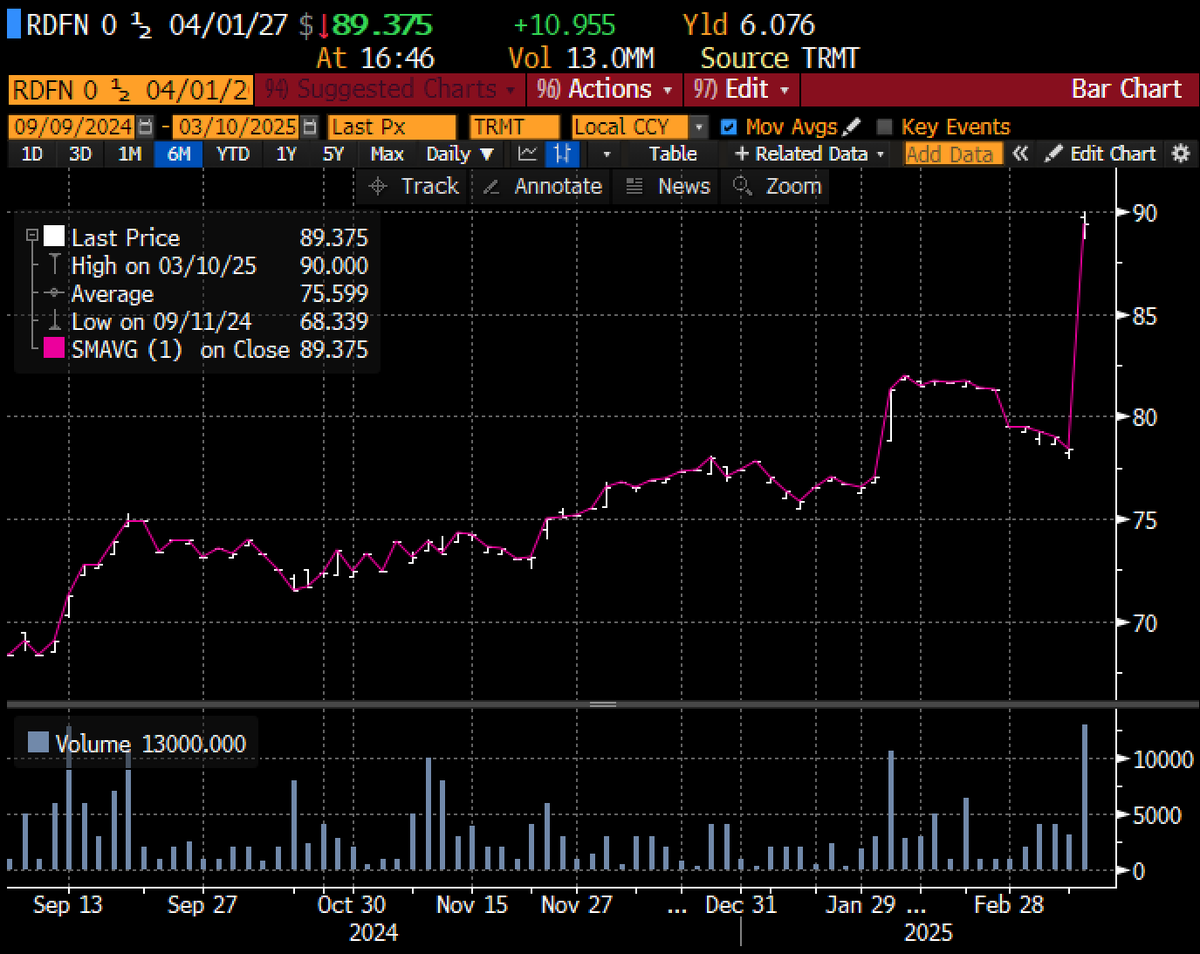1200x954 pixels.
Task: Open the Actions menu
Action: tap(604, 89)
